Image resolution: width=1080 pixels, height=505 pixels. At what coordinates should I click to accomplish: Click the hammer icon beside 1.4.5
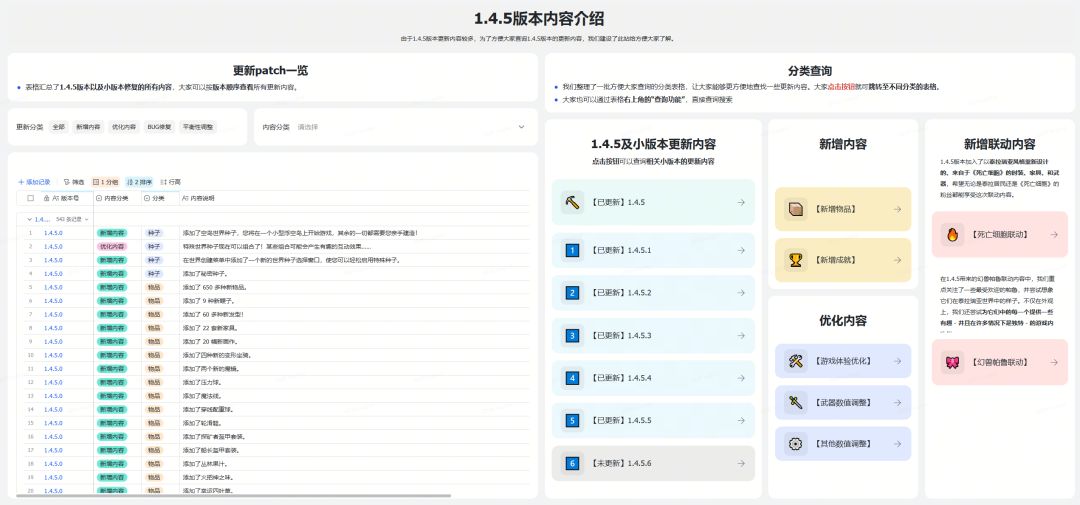click(x=572, y=203)
